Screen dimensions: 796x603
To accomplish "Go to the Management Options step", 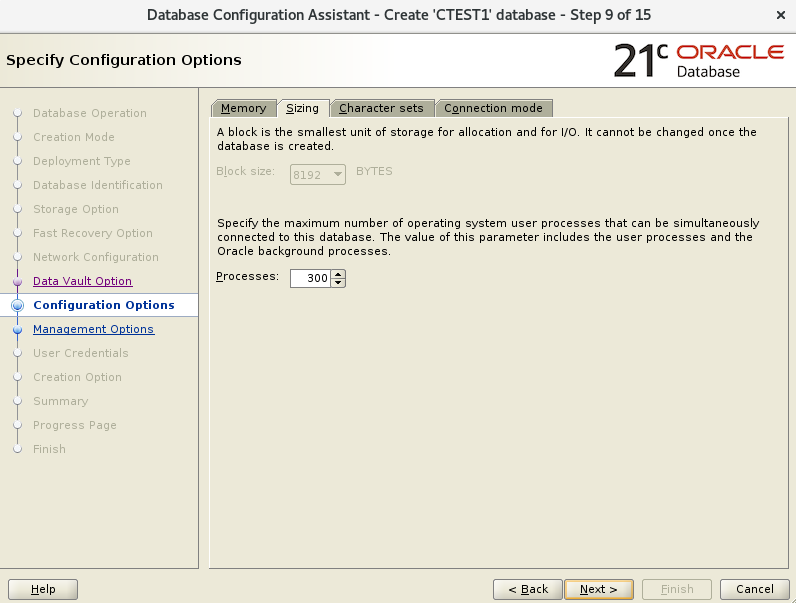I will coord(93,329).
